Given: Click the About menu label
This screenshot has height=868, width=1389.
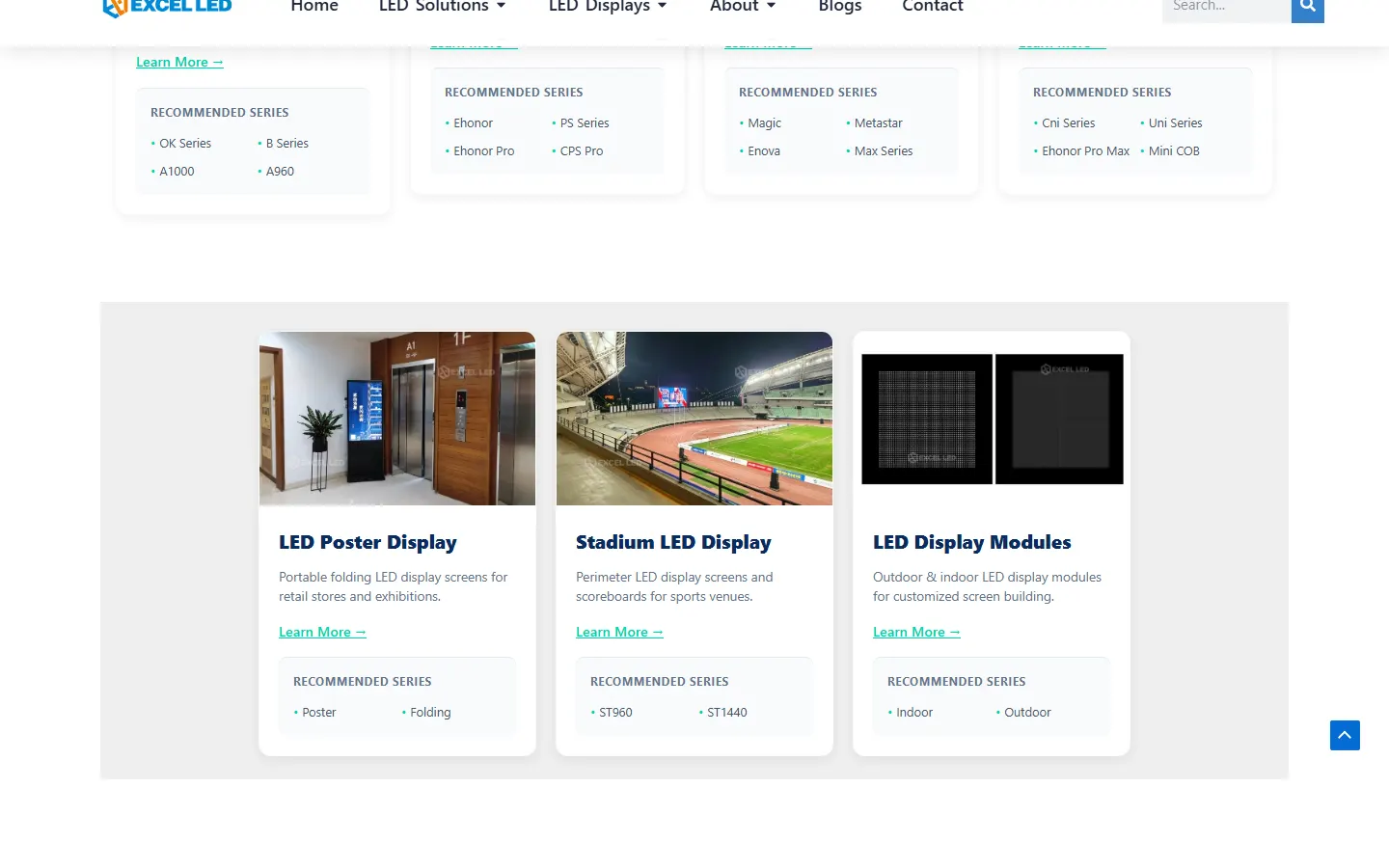Looking at the screenshot, I should tap(734, 7).
